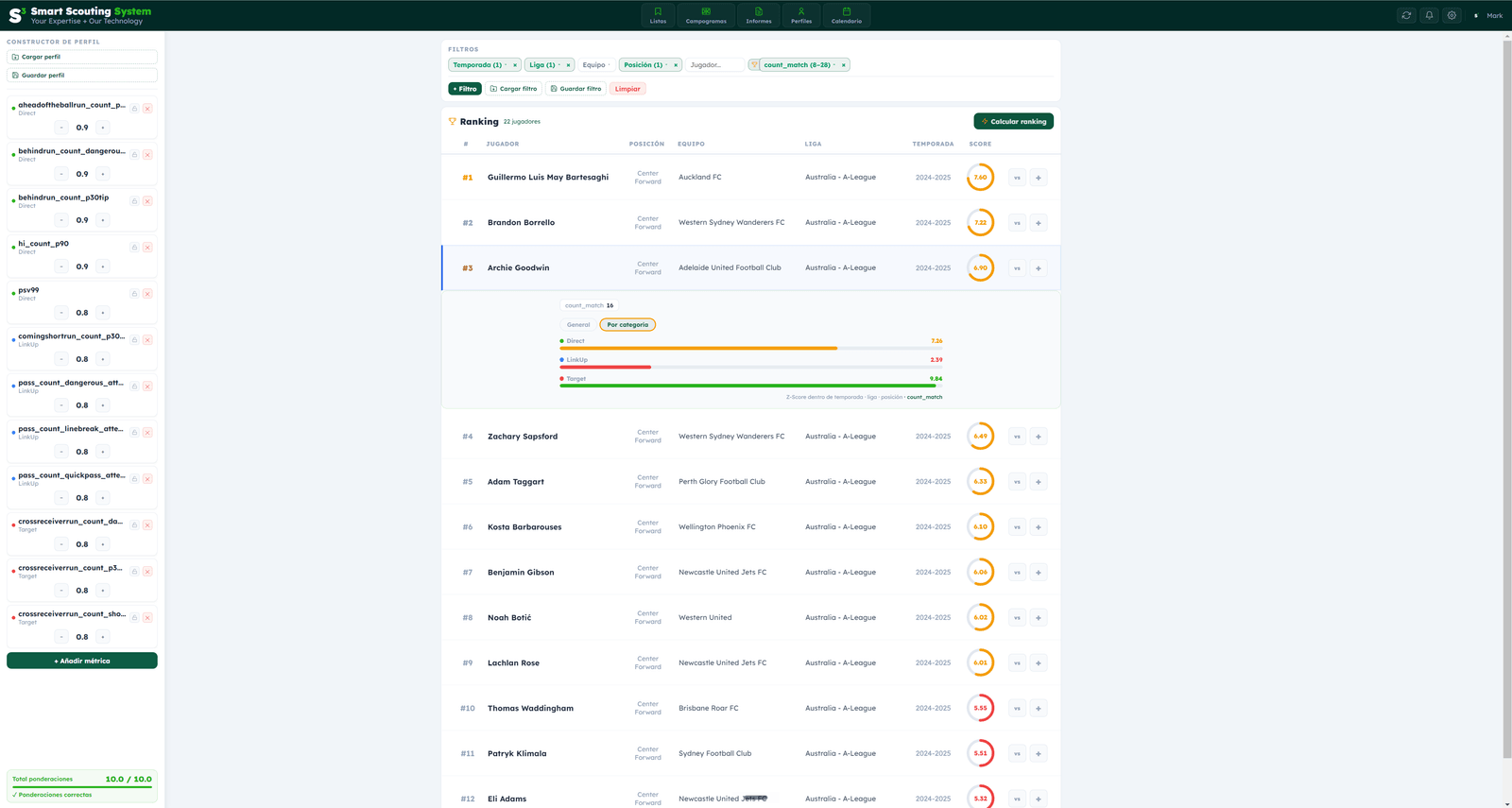1512x808 pixels.
Task: Lock the pass_count_dangerous_att metric
Action: click(x=134, y=387)
